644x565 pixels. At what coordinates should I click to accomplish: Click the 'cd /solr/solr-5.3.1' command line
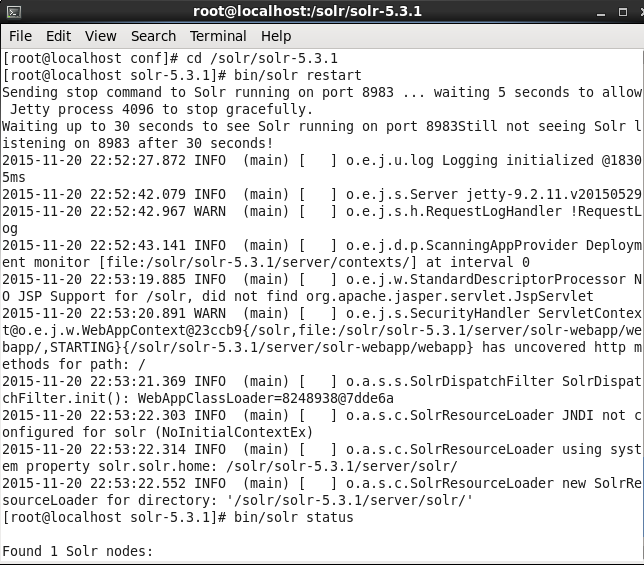coord(170,59)
